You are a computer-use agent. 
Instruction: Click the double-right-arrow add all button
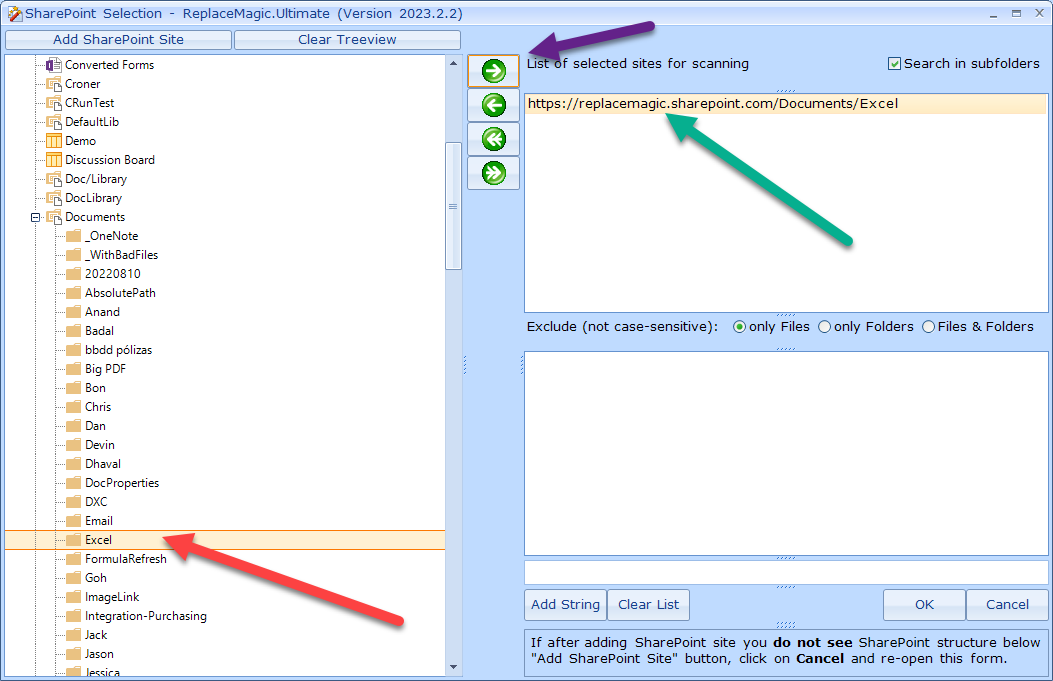tap(493, 172)
